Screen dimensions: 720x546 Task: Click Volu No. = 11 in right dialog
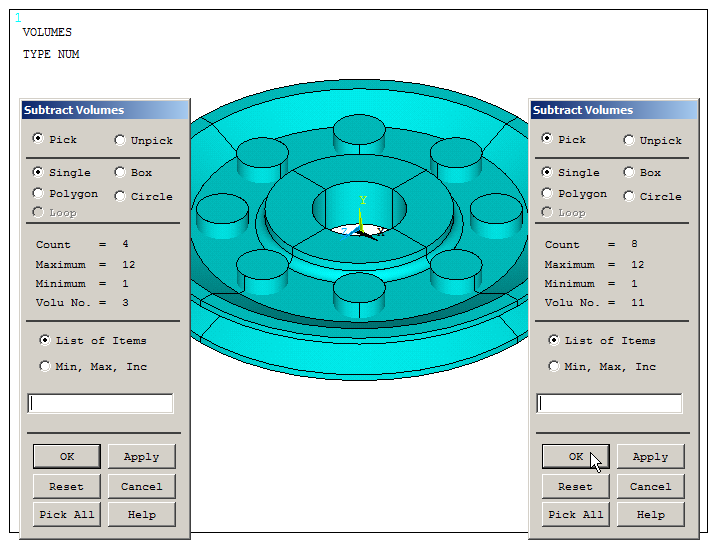pos(595,303)
